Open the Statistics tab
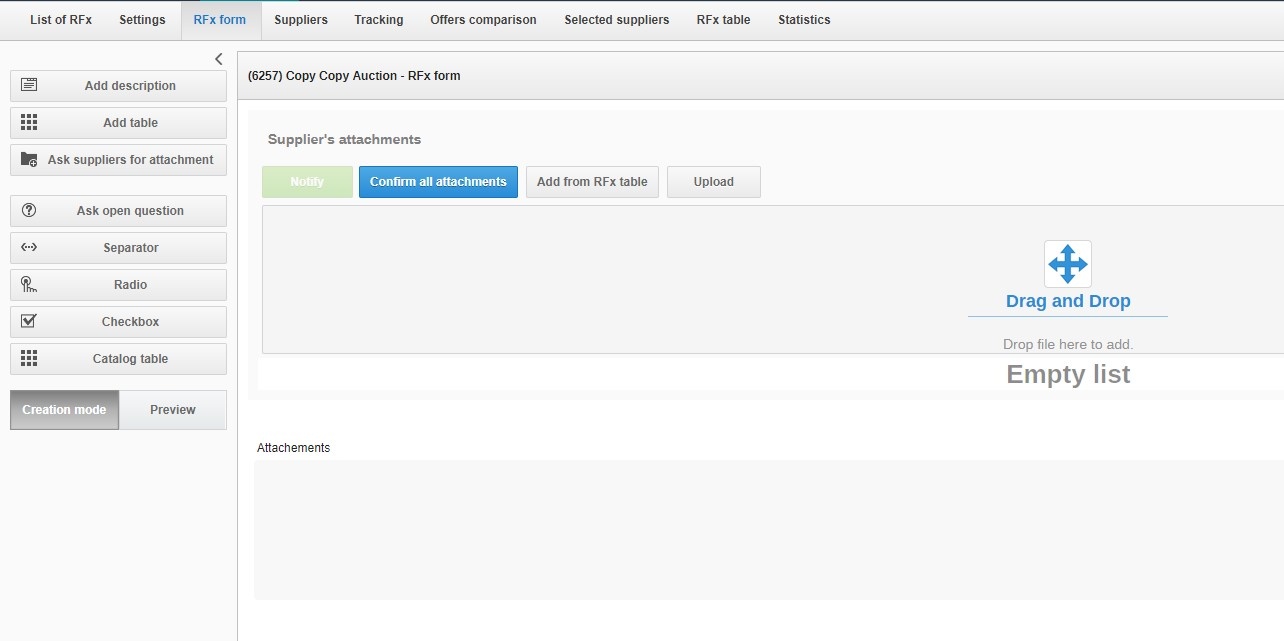Viewport: 1284px width, 641px height. 804,20
